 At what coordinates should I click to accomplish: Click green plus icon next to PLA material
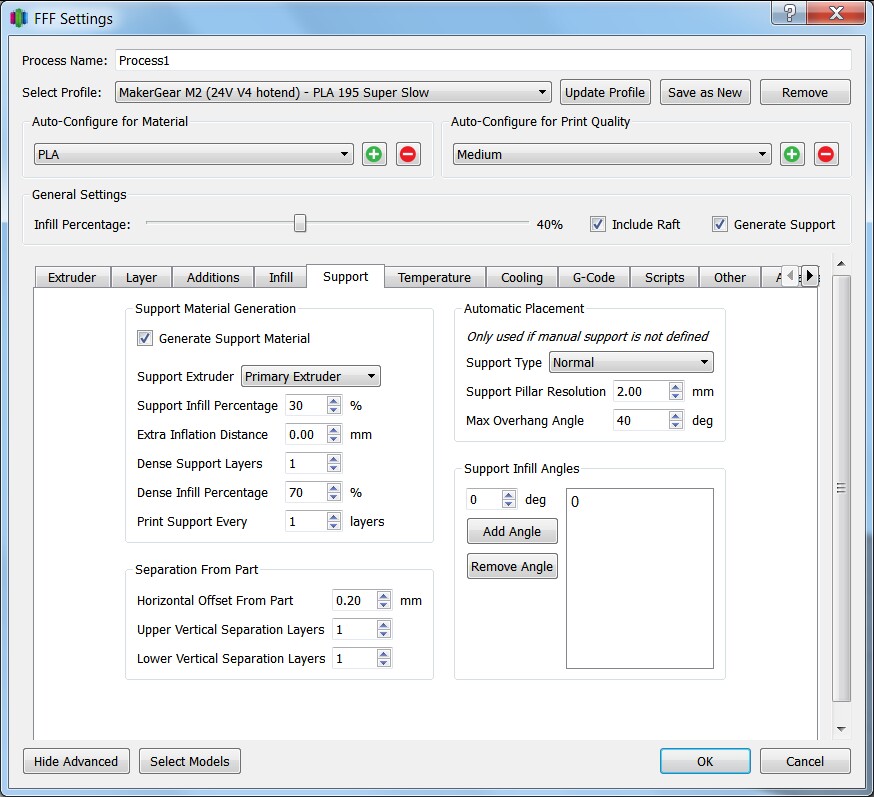[x=374, y=154]
